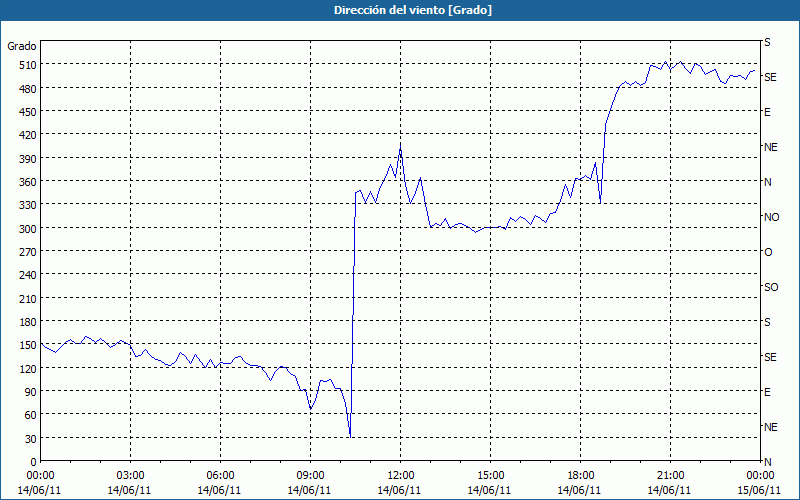Image resolution: width=800 pixels, height=500 pixels.
Task: Click the 210 y-axis value
Action: pyautogui.click(x=29, y=299)
